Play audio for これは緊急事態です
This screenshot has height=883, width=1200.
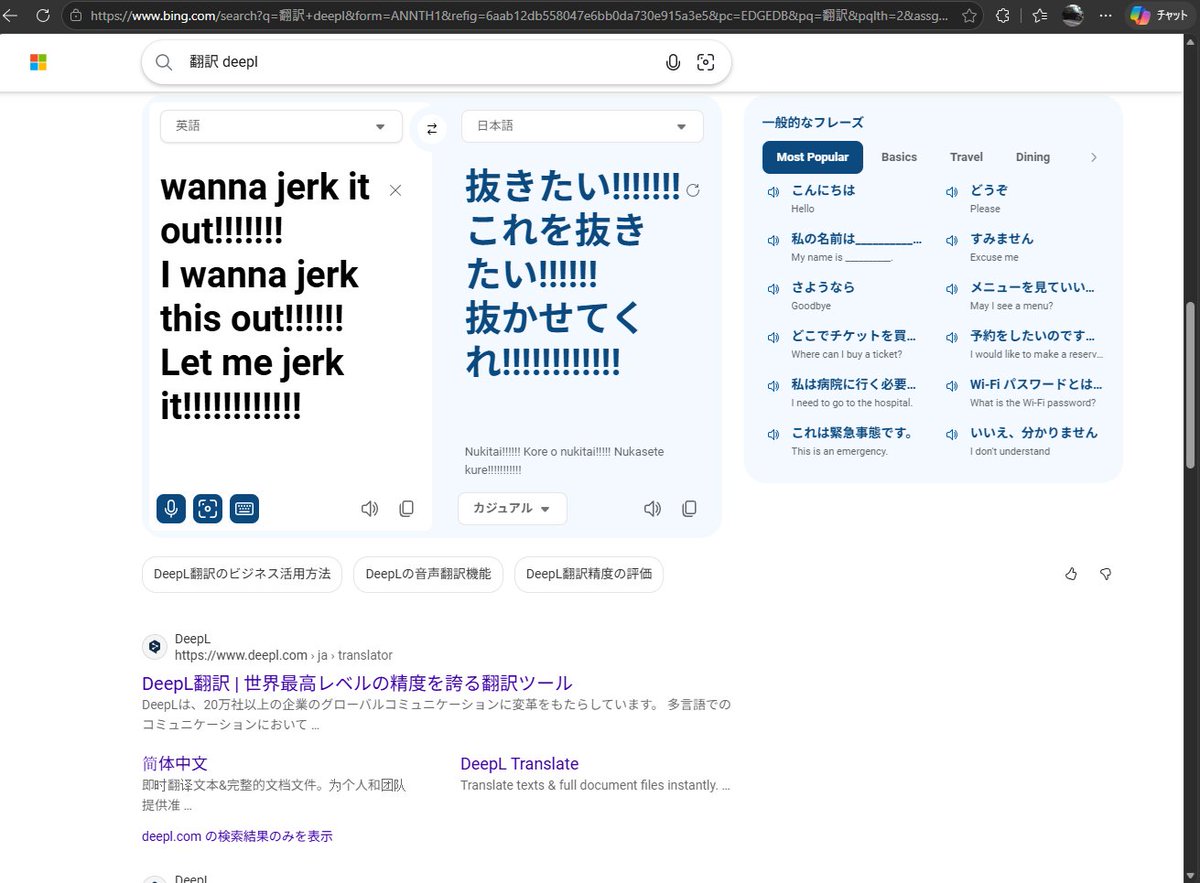pos(773,434)
